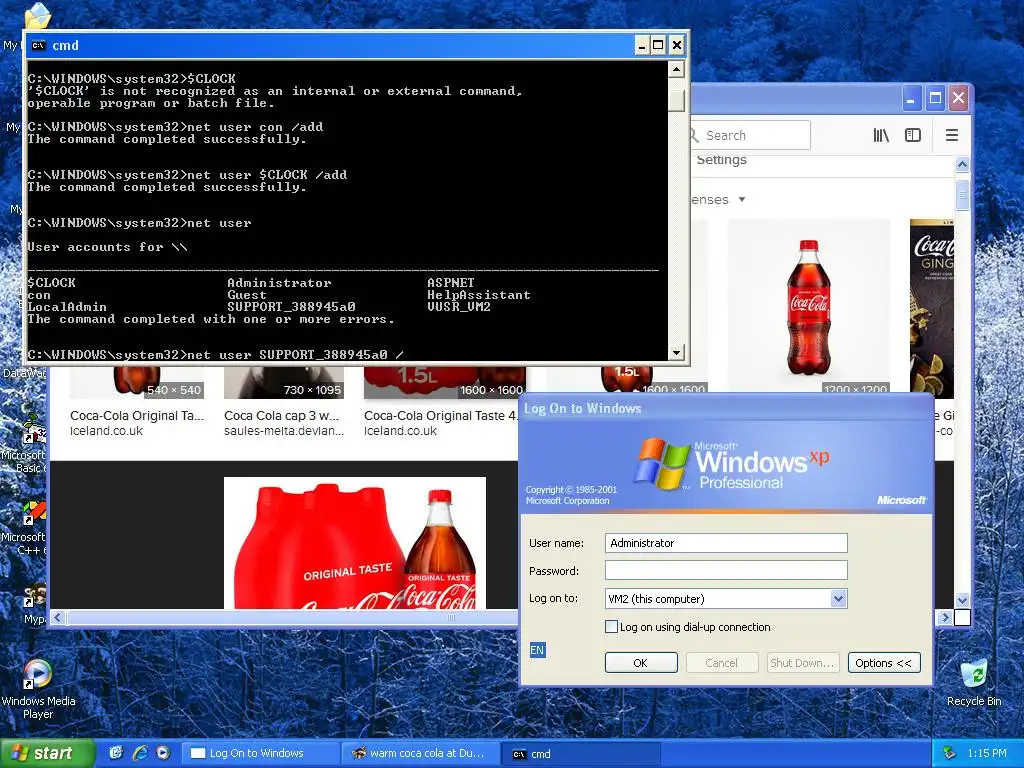Screen dimensions: 1024x768
Task: Open saules-melta.devian... source link
Action: coord(283,431)
